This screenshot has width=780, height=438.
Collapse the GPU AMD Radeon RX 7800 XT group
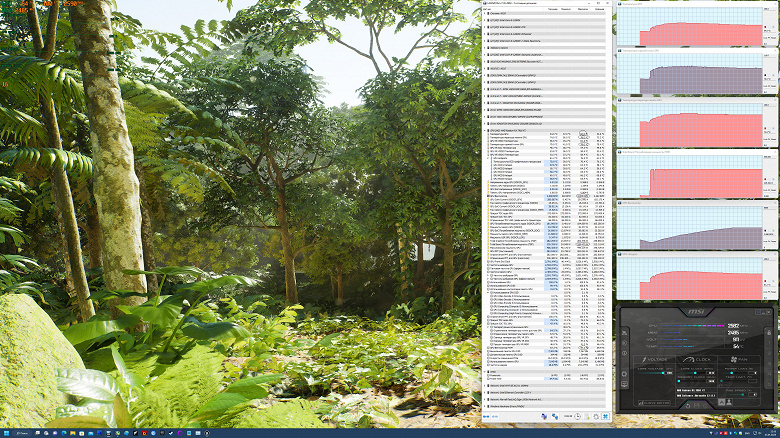(x=485, y=130)
